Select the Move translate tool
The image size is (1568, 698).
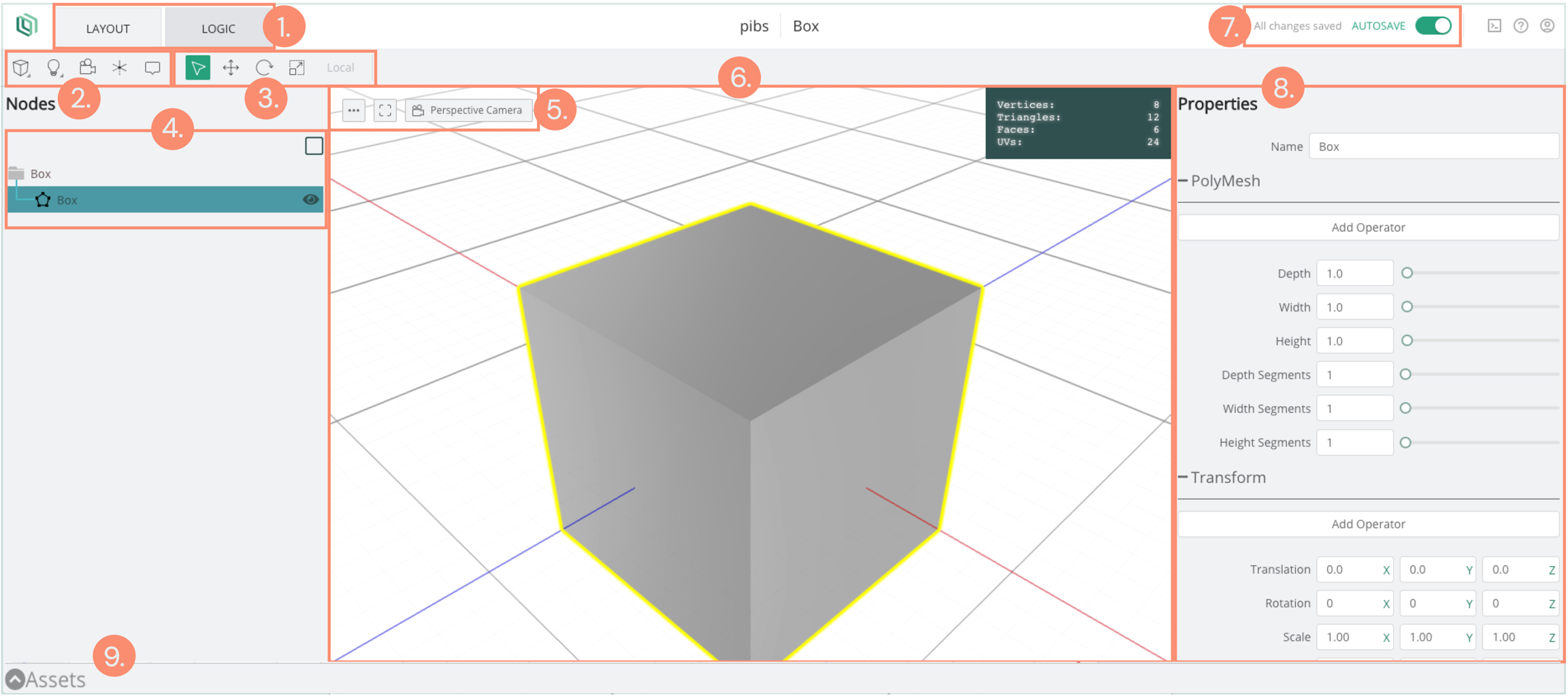pos(231,68)
